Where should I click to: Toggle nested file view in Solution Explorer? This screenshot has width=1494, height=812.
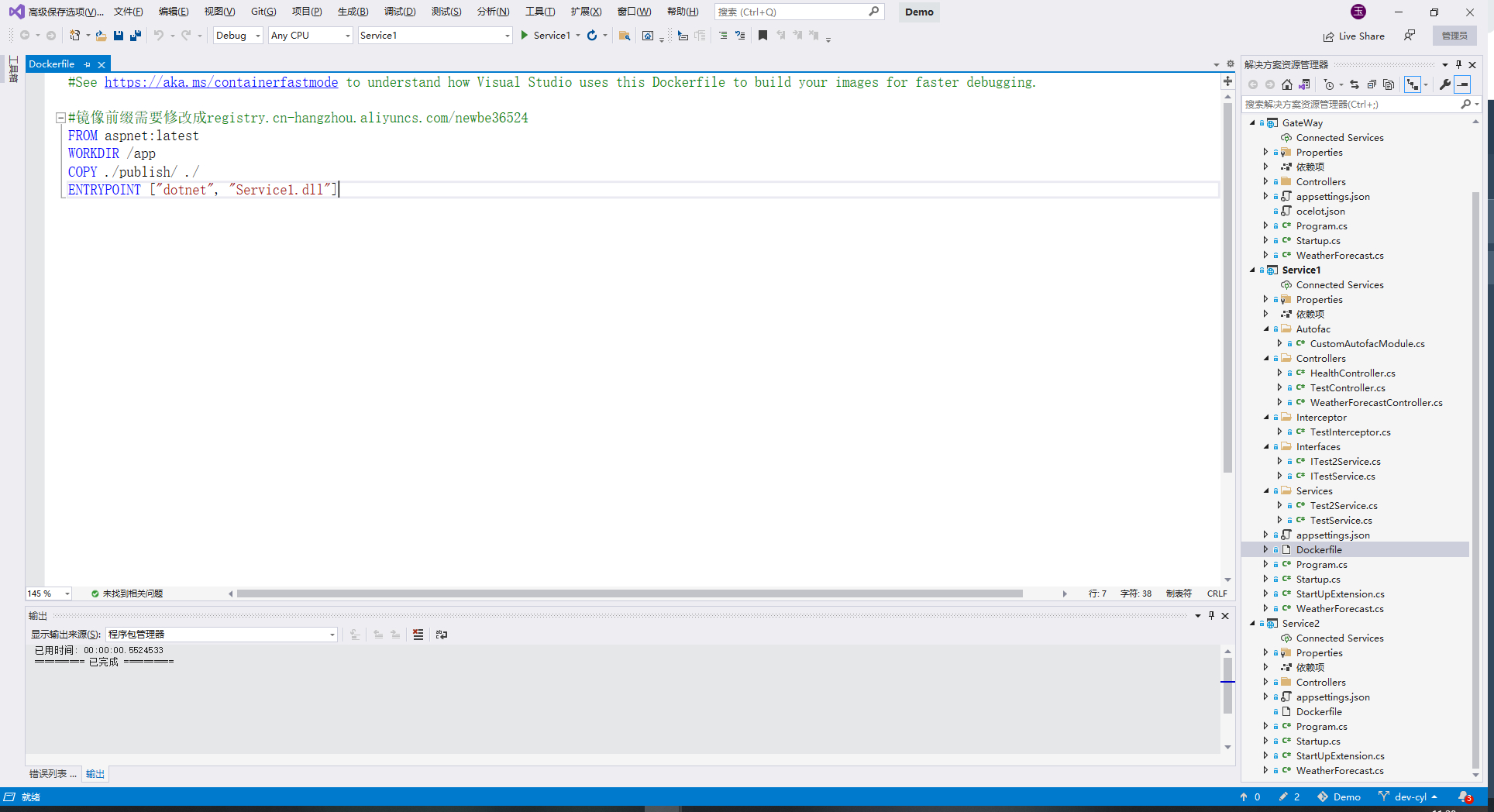coord(1413,84)
